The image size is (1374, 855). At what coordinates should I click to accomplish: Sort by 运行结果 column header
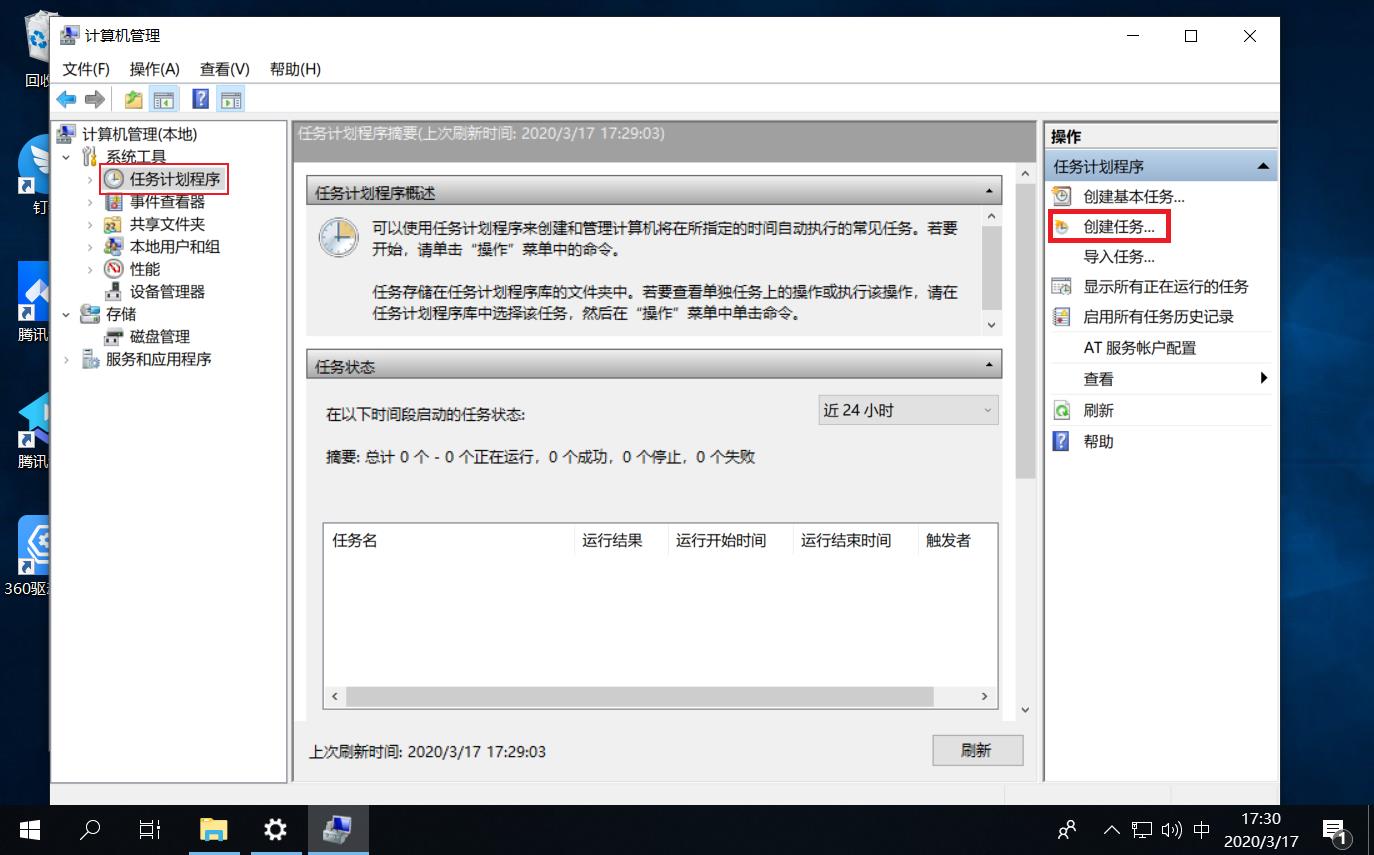click(x=621, y=540)
